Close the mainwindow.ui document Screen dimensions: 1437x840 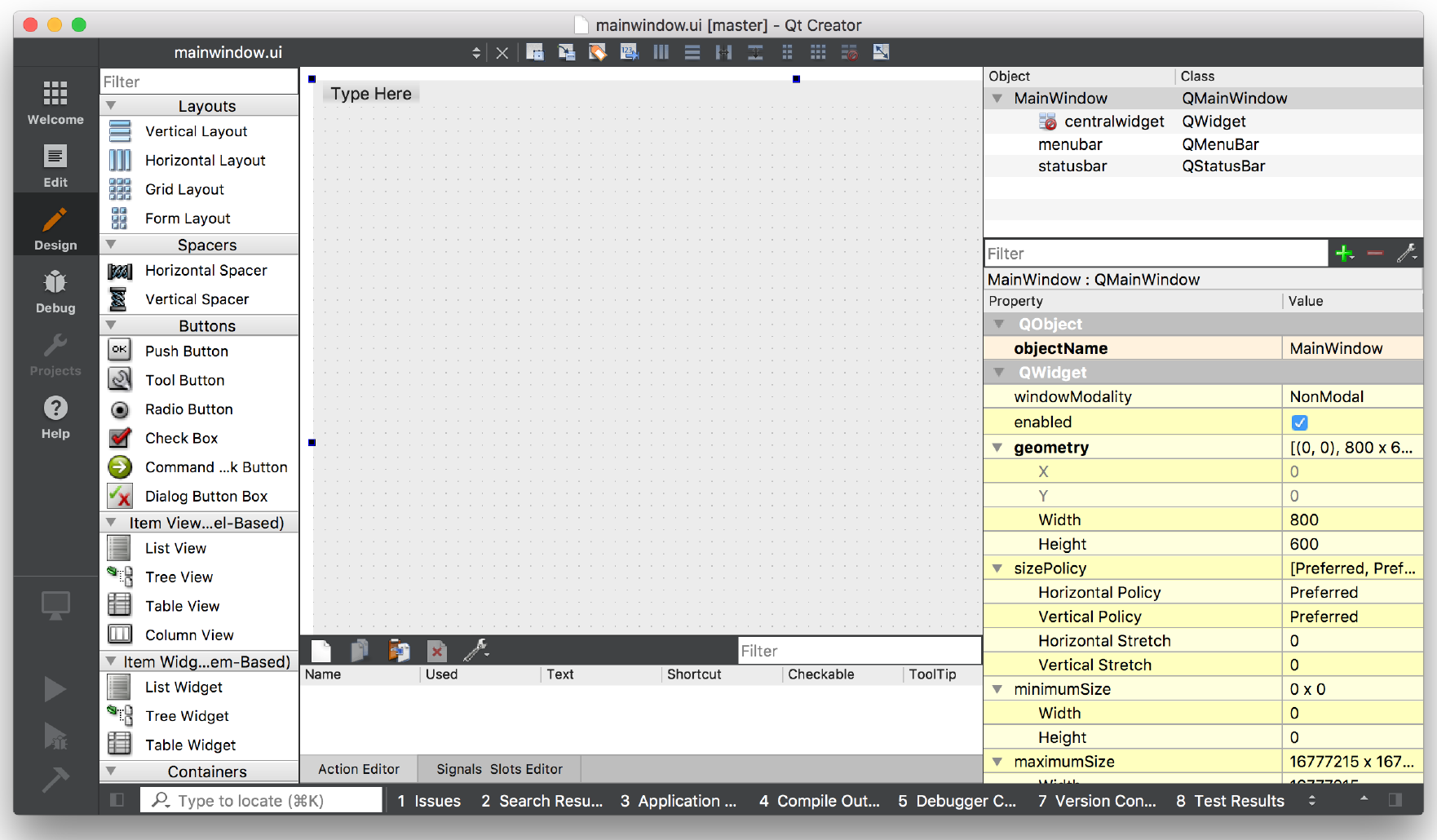tap(502, 53)
